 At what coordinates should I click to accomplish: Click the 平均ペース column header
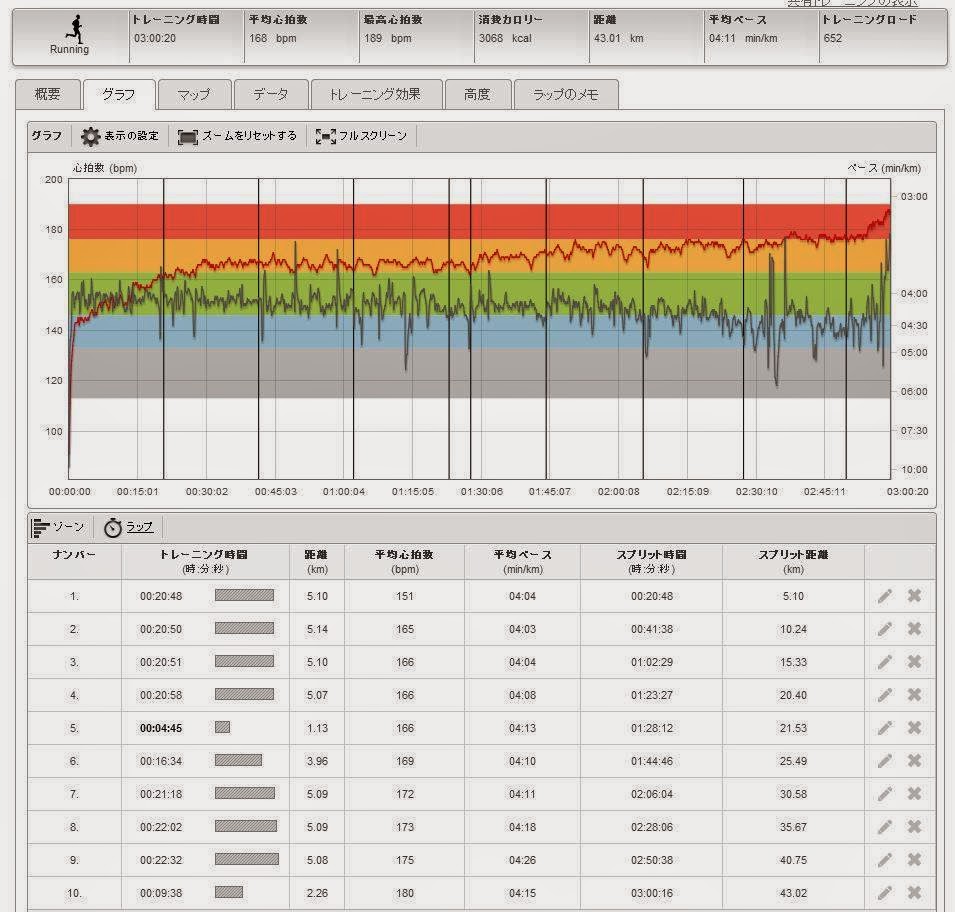523,561
